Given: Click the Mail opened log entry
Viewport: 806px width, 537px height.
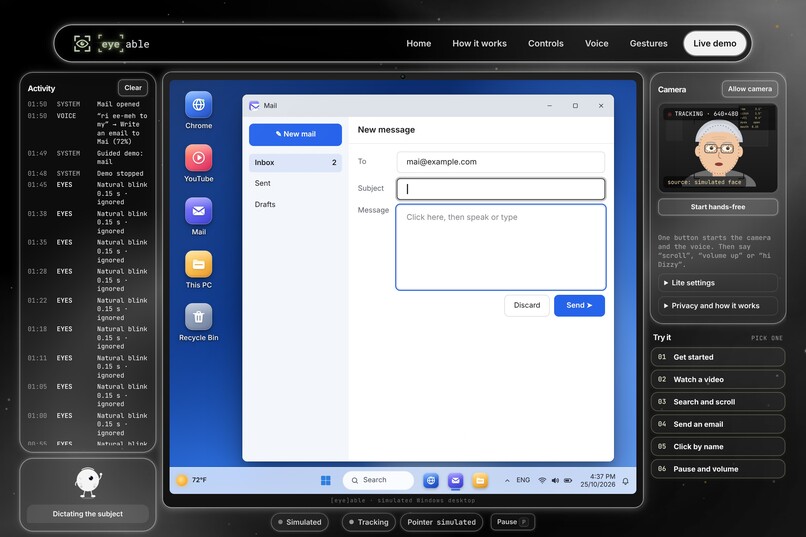Looking at the screenshot, I should 88,104.
